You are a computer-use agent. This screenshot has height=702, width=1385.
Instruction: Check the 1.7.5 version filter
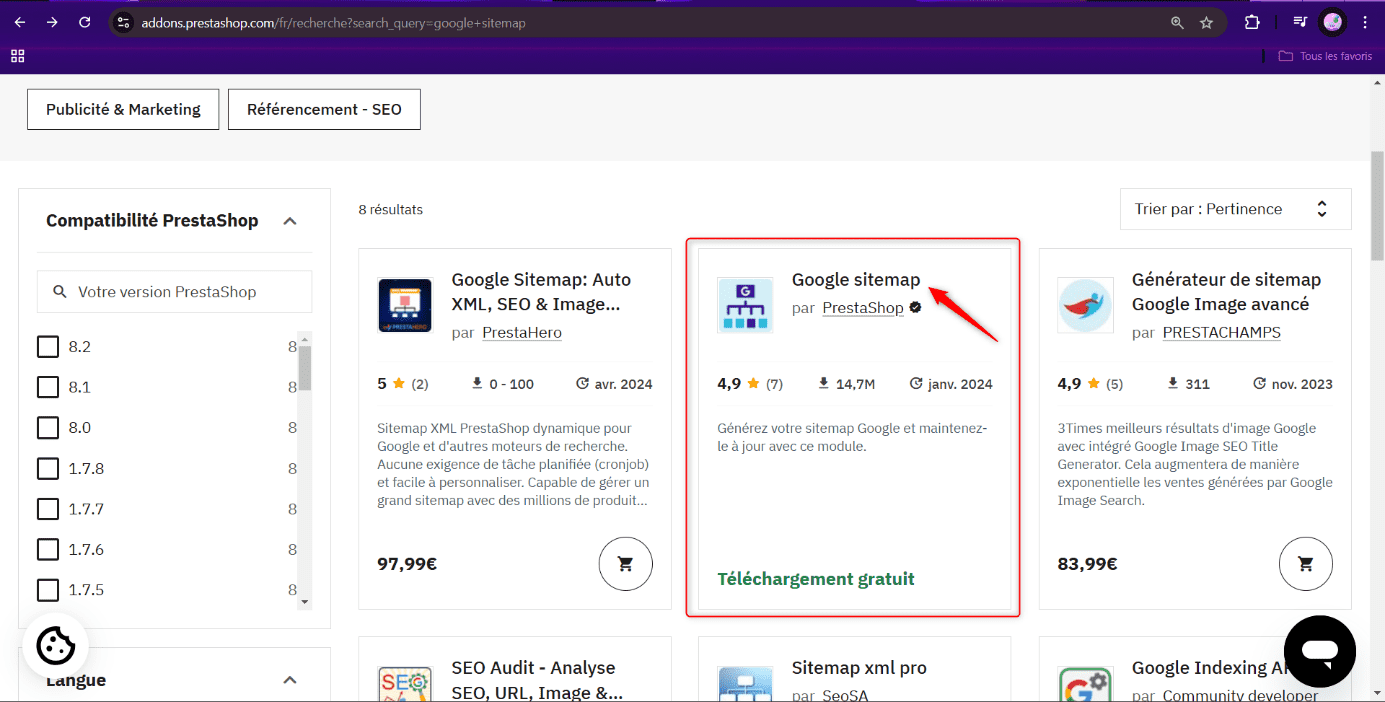pos(48,590)
